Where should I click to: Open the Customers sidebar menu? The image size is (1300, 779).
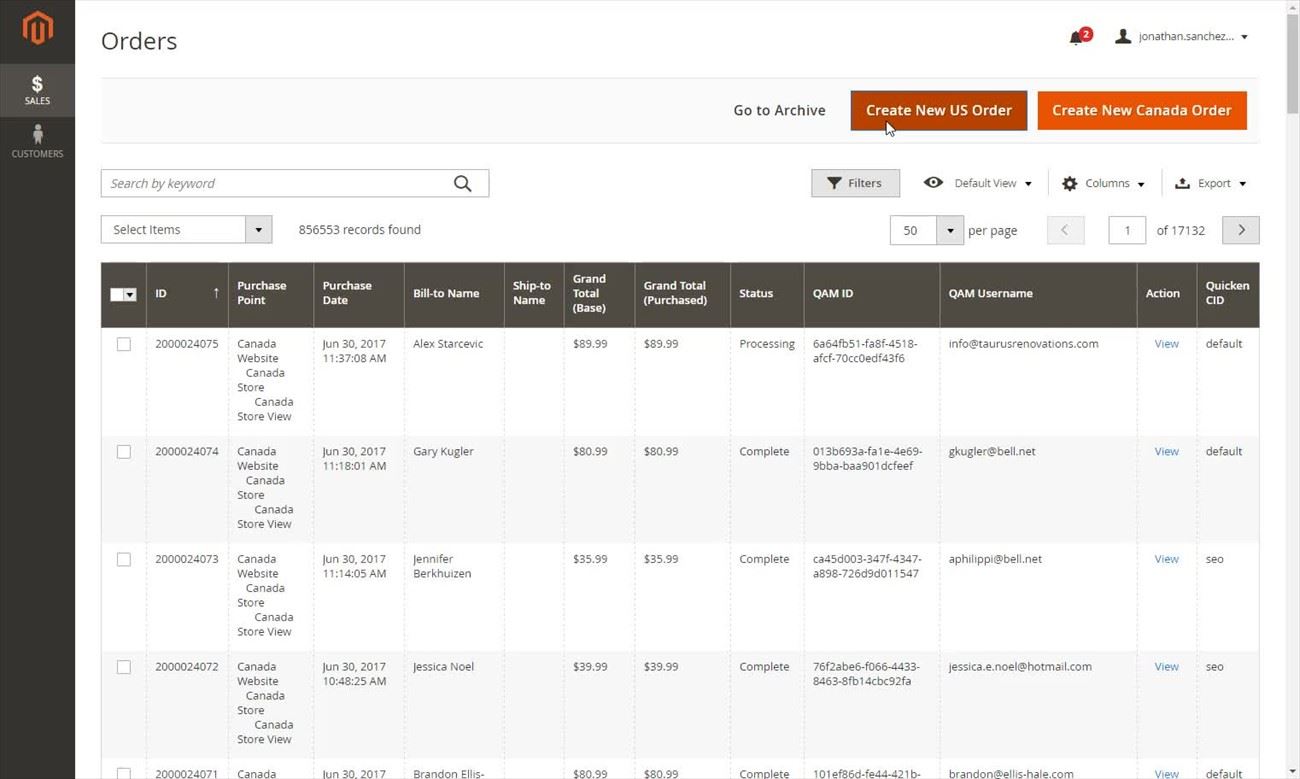point(37,142)
